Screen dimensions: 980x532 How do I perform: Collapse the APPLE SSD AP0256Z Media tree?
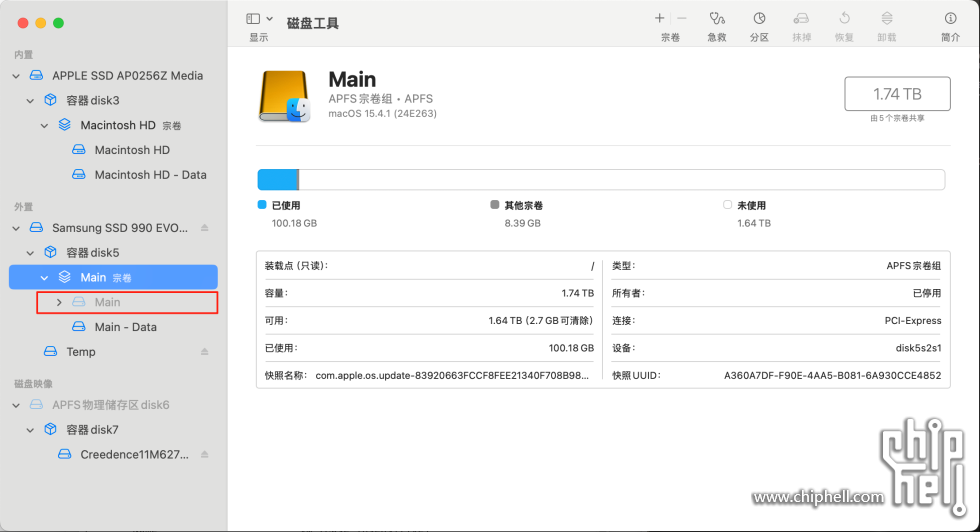(16, 76)
